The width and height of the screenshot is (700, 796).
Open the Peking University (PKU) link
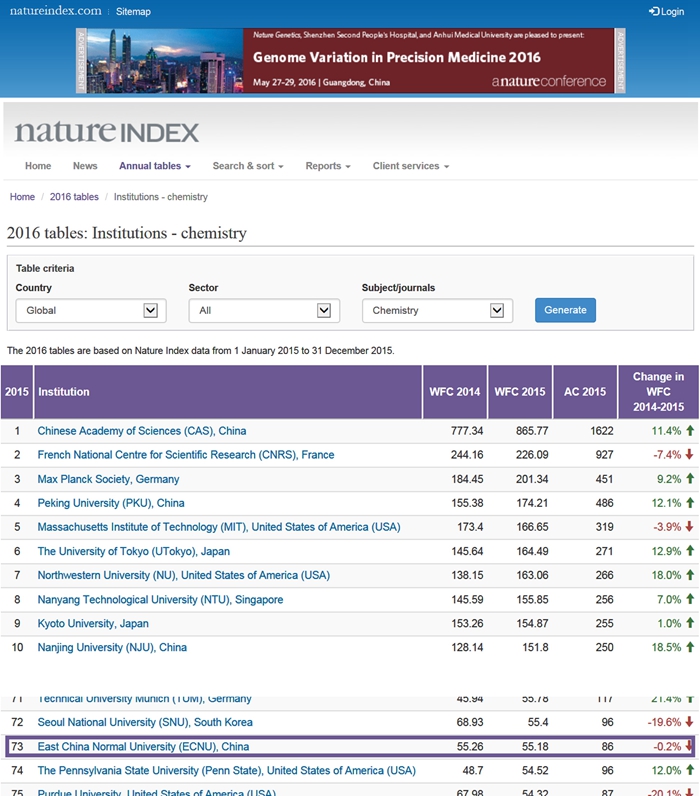point(111,503)
